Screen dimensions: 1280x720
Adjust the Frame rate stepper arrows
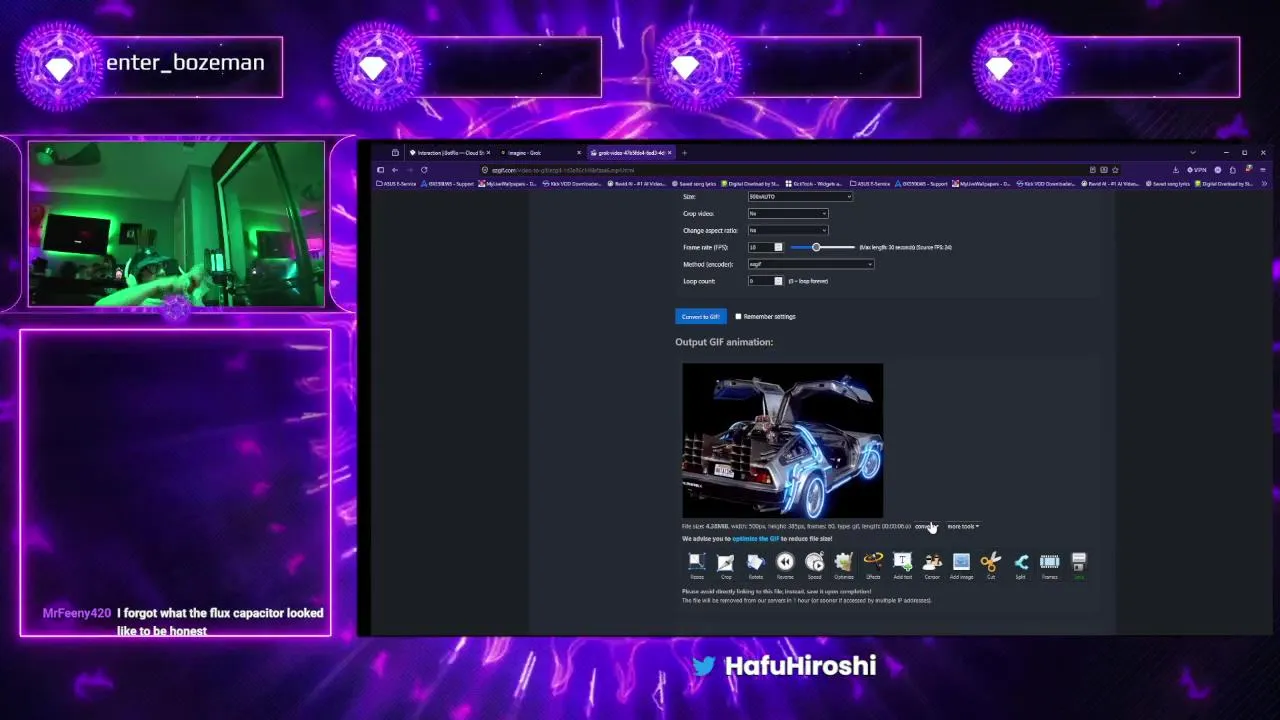779,247
